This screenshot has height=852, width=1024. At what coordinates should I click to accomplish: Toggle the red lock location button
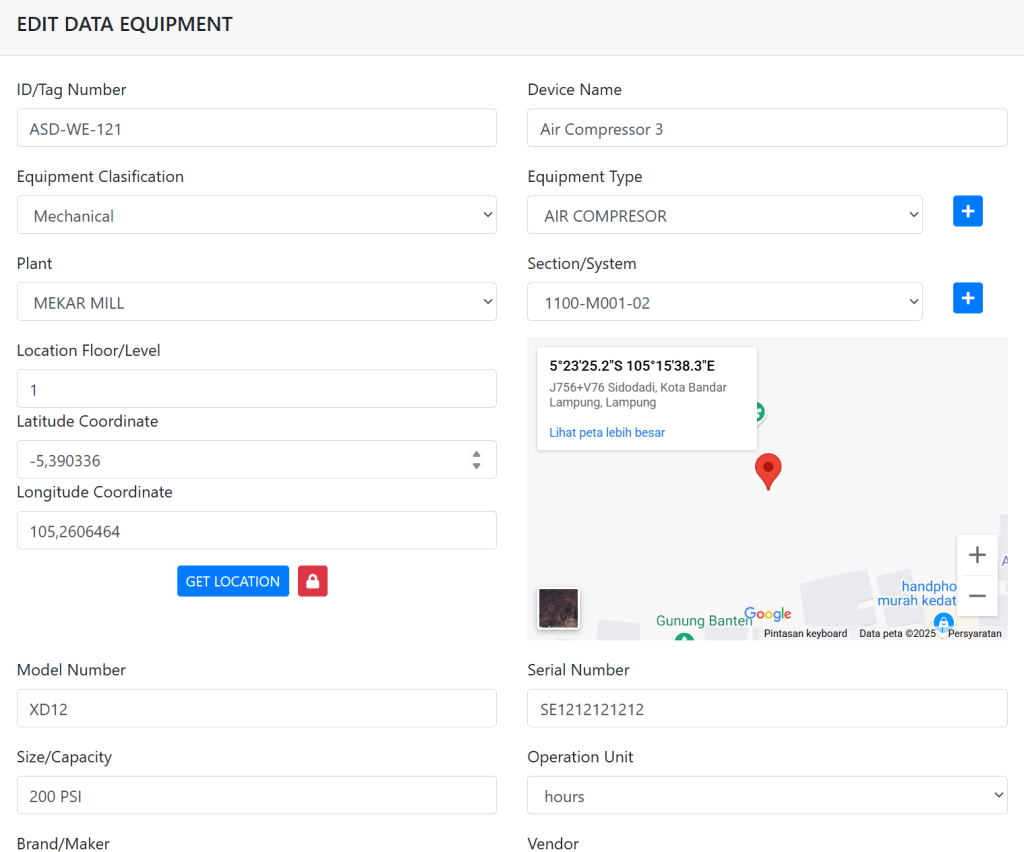point(312,581)
